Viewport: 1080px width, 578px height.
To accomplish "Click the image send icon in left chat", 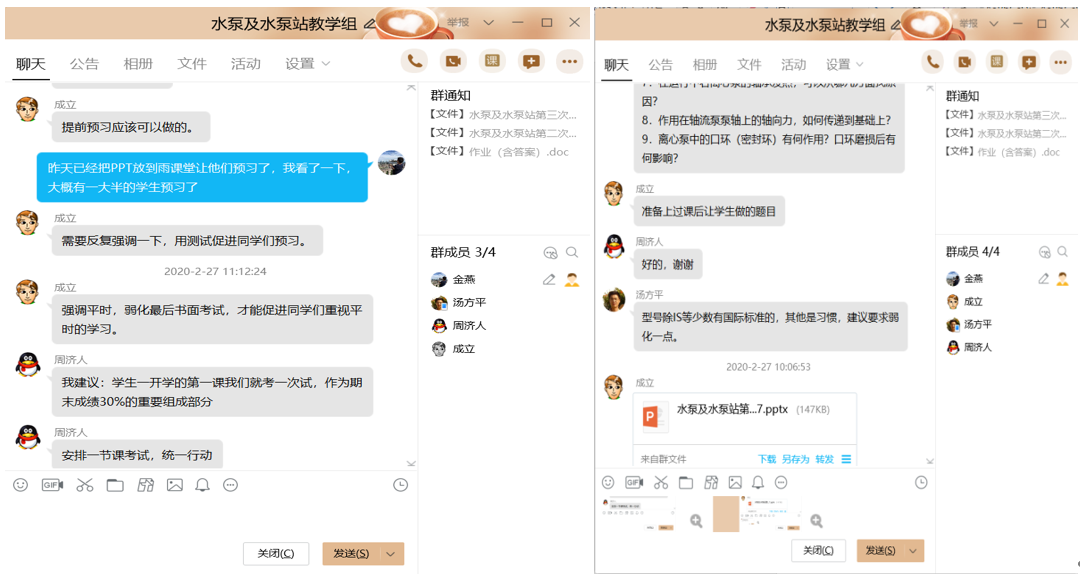I will (x=175, y=485).
